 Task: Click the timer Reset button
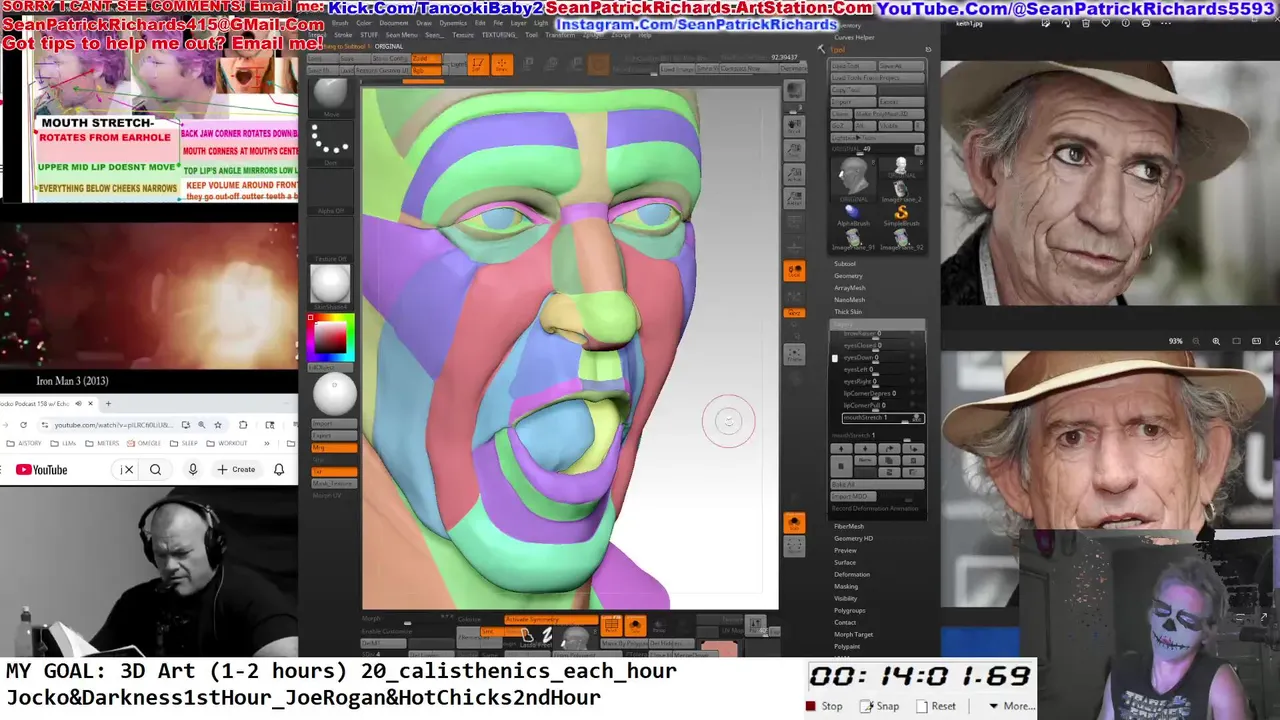[x=936, y=706]
